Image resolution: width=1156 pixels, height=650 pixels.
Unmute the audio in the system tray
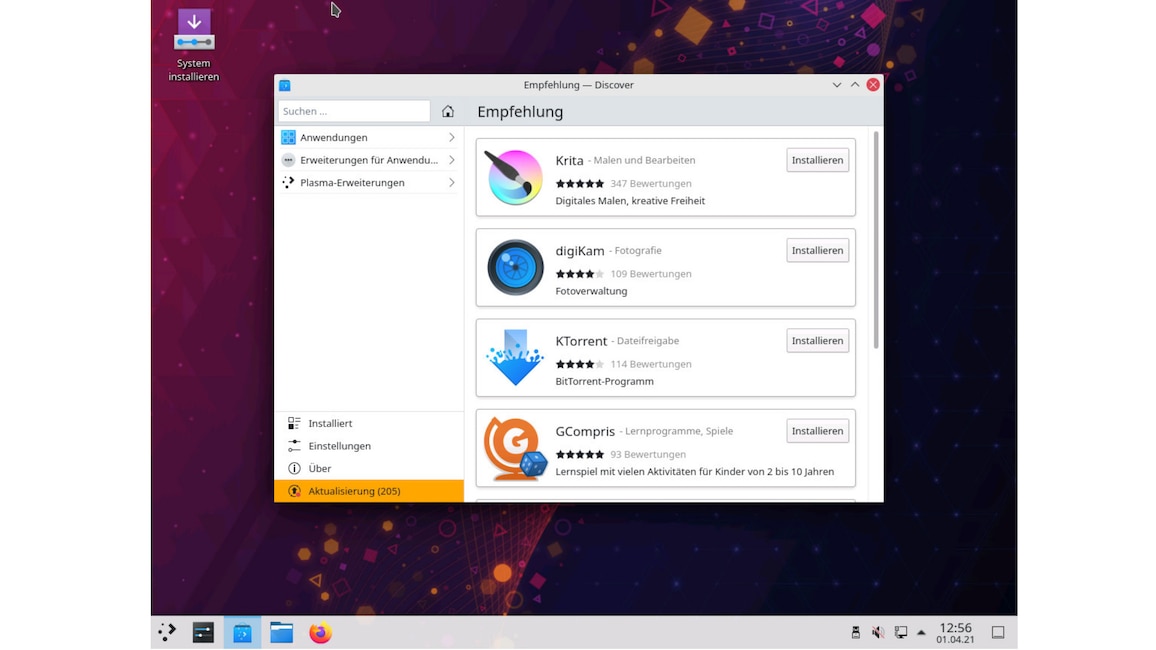(x=877, y=632)
